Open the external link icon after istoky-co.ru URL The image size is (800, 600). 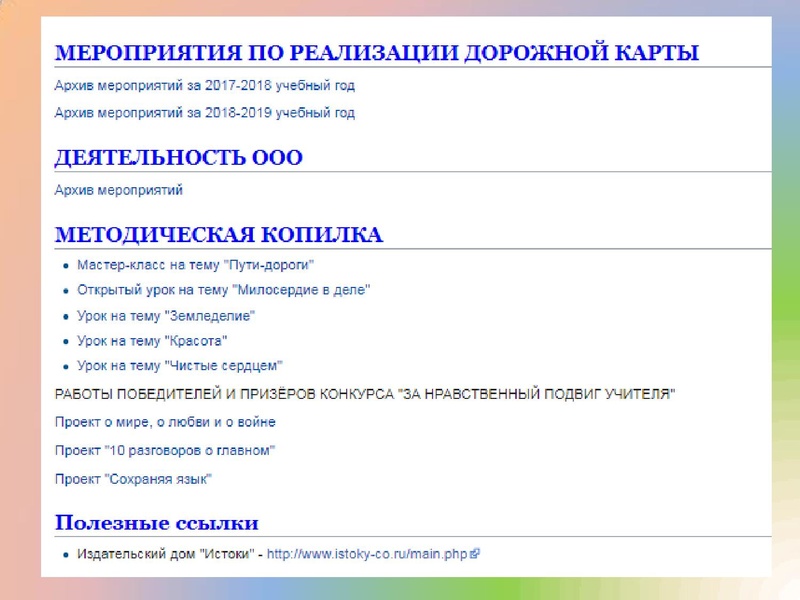pyautogui.click(x=475, y=552)
